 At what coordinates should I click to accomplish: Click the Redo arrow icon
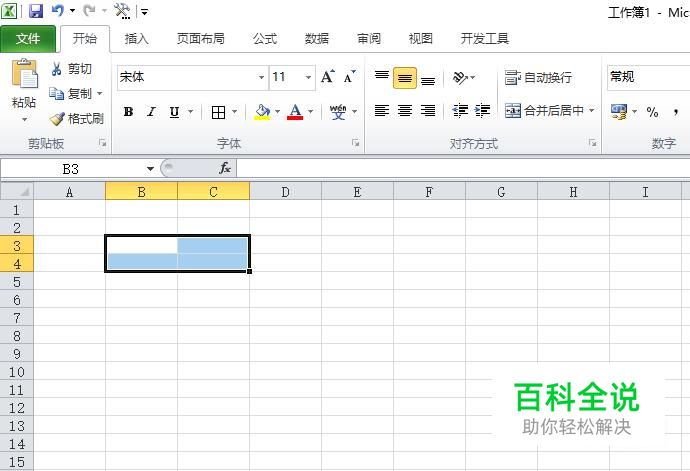click(x=89, y=10)
